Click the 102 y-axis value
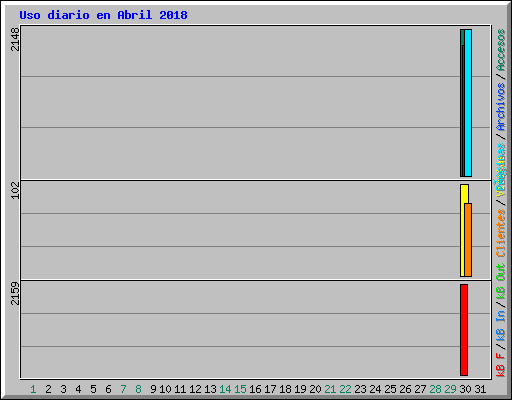Screen dimensions: 512x400 (15, 190)
